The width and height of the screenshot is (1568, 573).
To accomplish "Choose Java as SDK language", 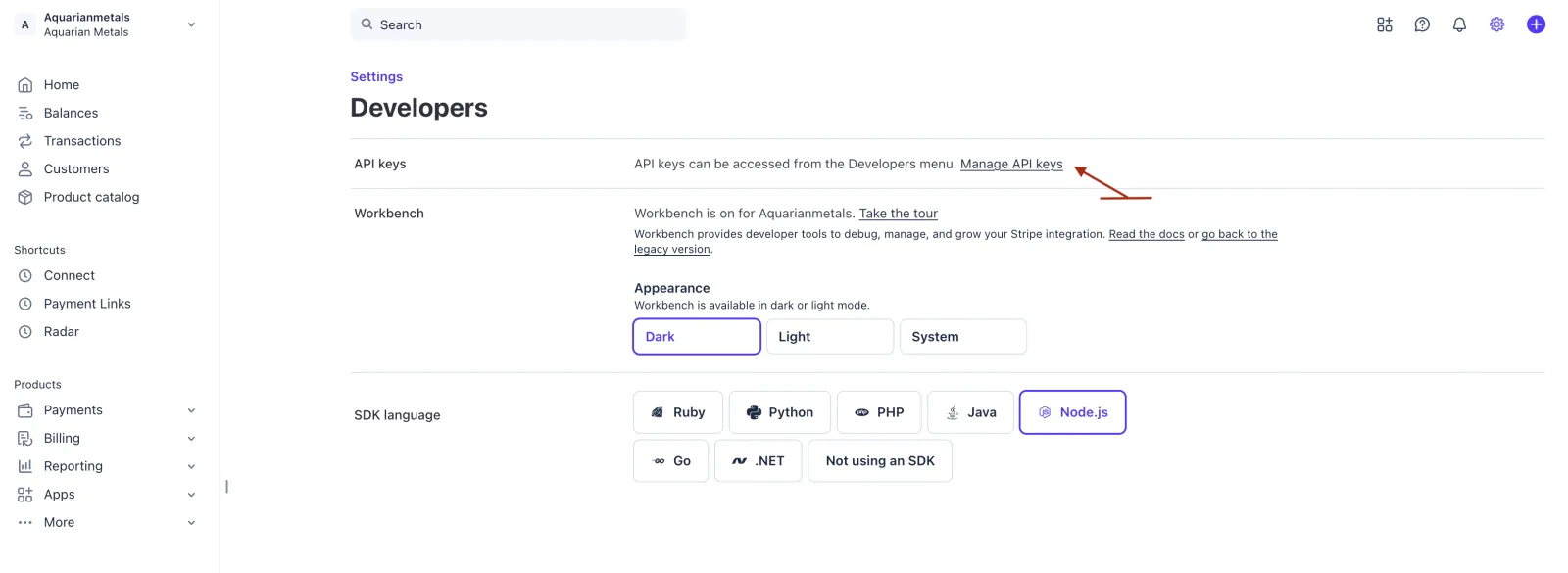I will 970,412.
